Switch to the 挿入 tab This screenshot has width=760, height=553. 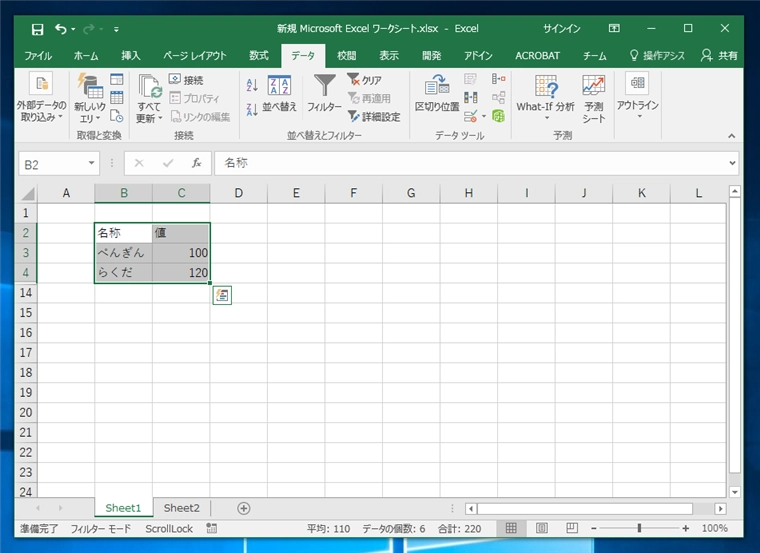(130, 56)
